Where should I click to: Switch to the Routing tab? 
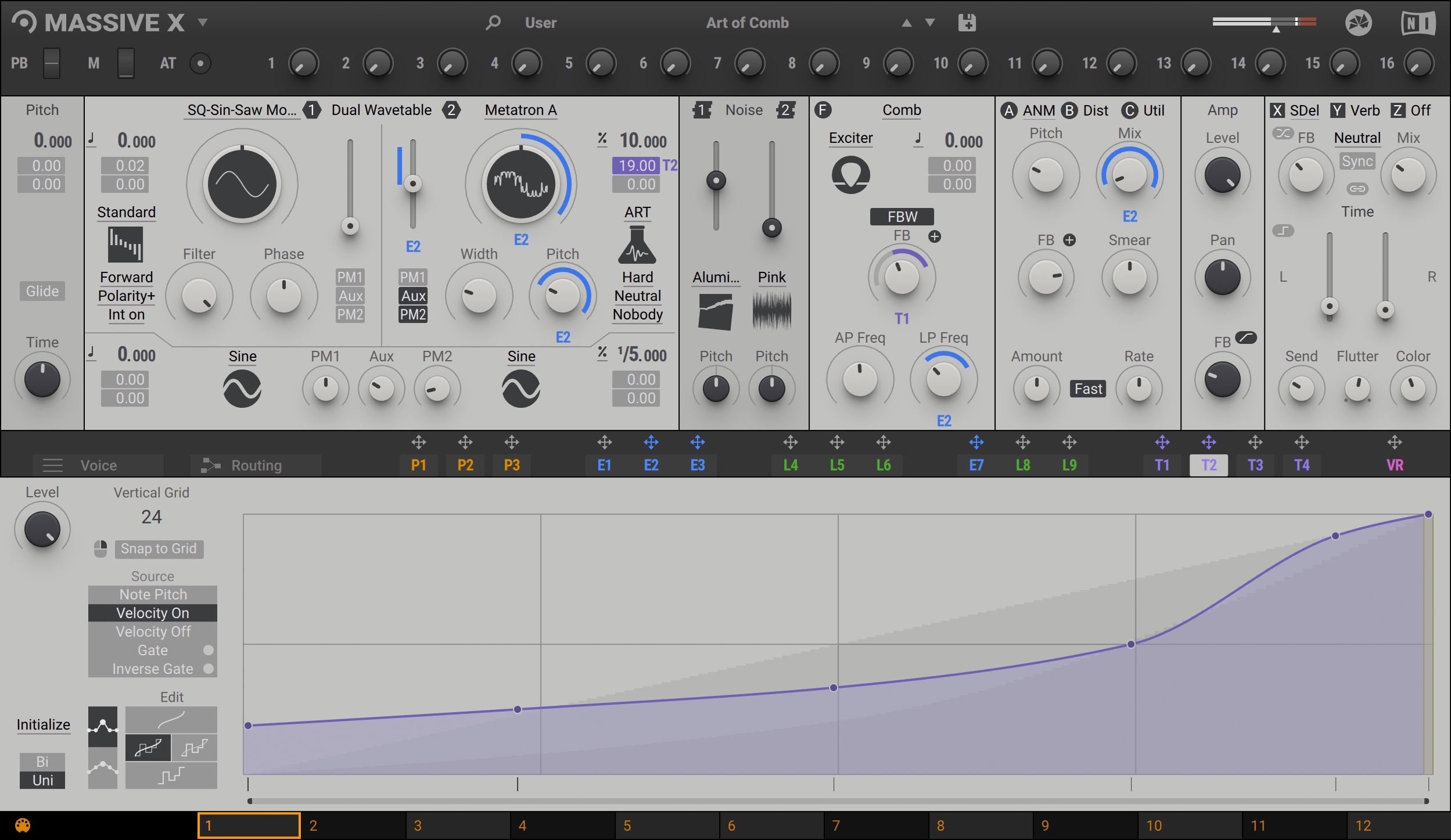256,465
